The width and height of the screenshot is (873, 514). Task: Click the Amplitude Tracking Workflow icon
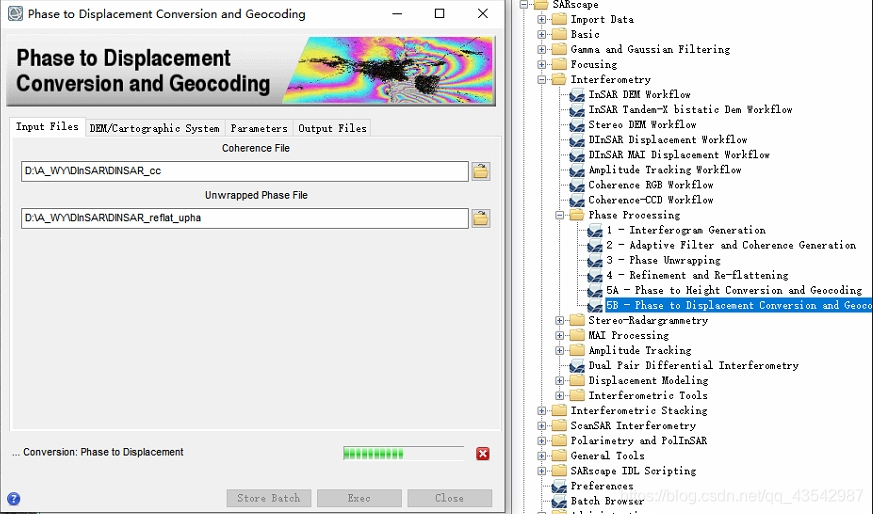[x=577, y=170]
